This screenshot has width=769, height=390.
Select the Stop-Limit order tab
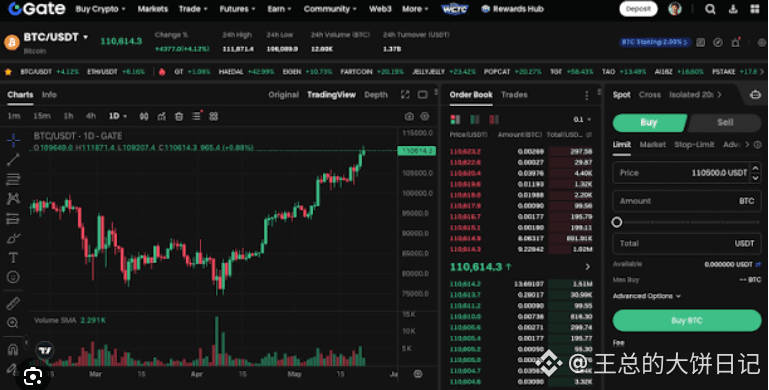694,145
